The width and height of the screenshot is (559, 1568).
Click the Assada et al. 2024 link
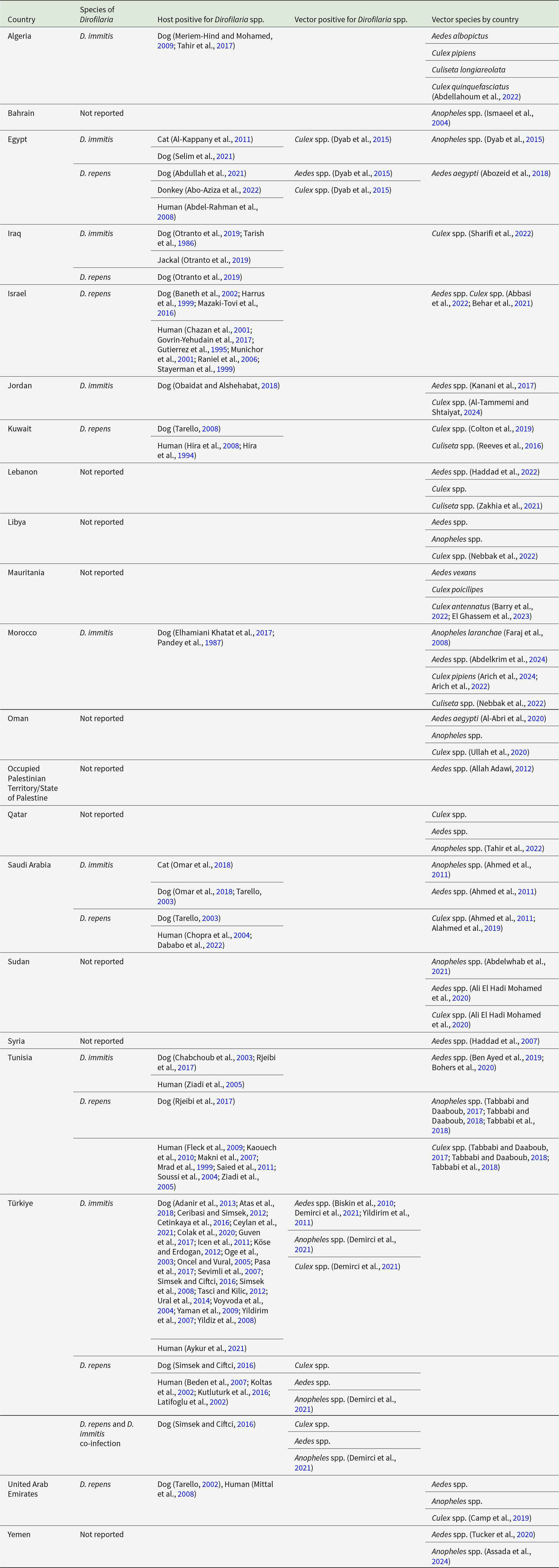pyautogui.click(x=440, y=1561)
